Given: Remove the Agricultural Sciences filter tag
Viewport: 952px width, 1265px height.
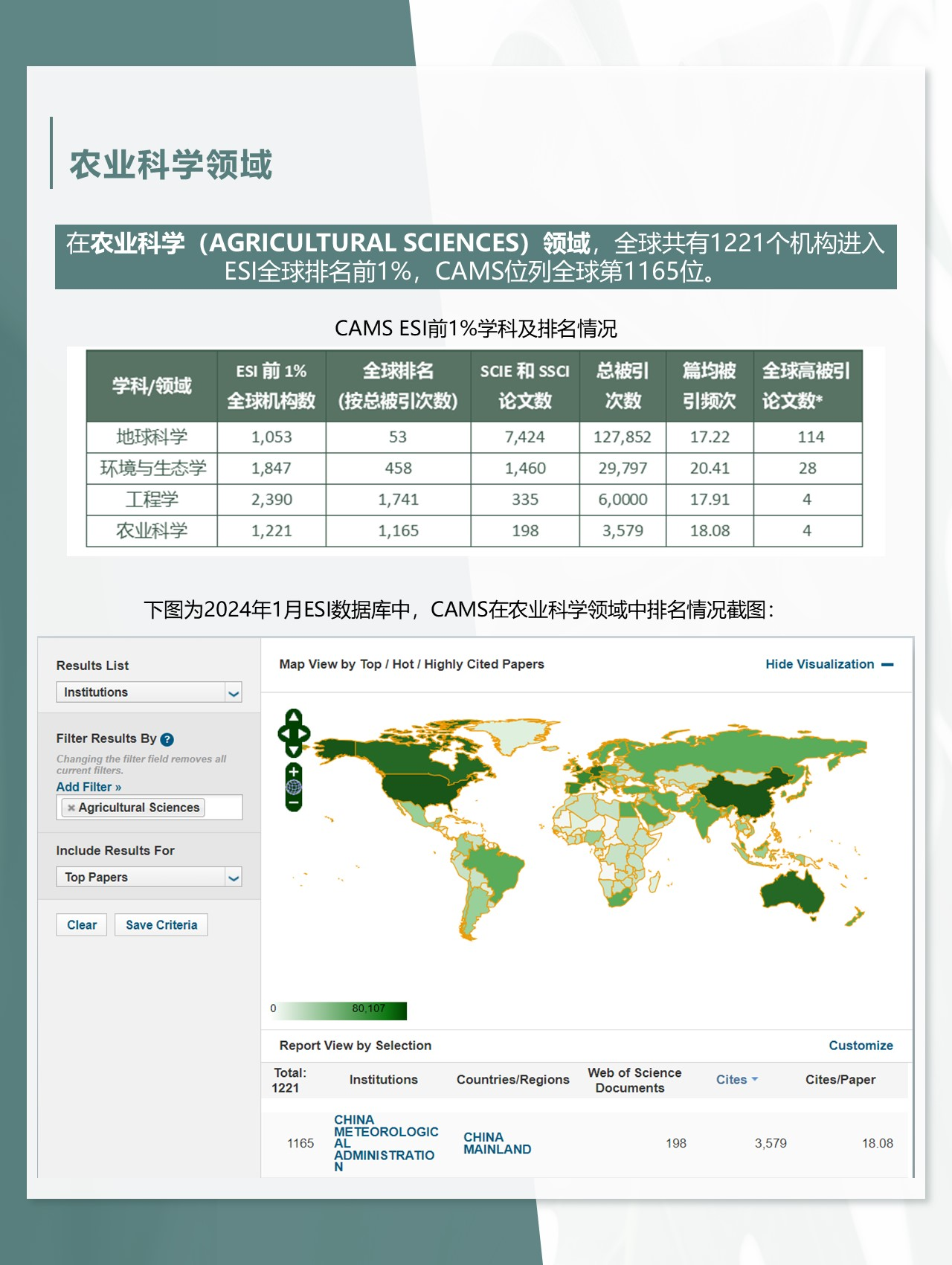Looking at the screenshot, I should click(x=71, y=808).
